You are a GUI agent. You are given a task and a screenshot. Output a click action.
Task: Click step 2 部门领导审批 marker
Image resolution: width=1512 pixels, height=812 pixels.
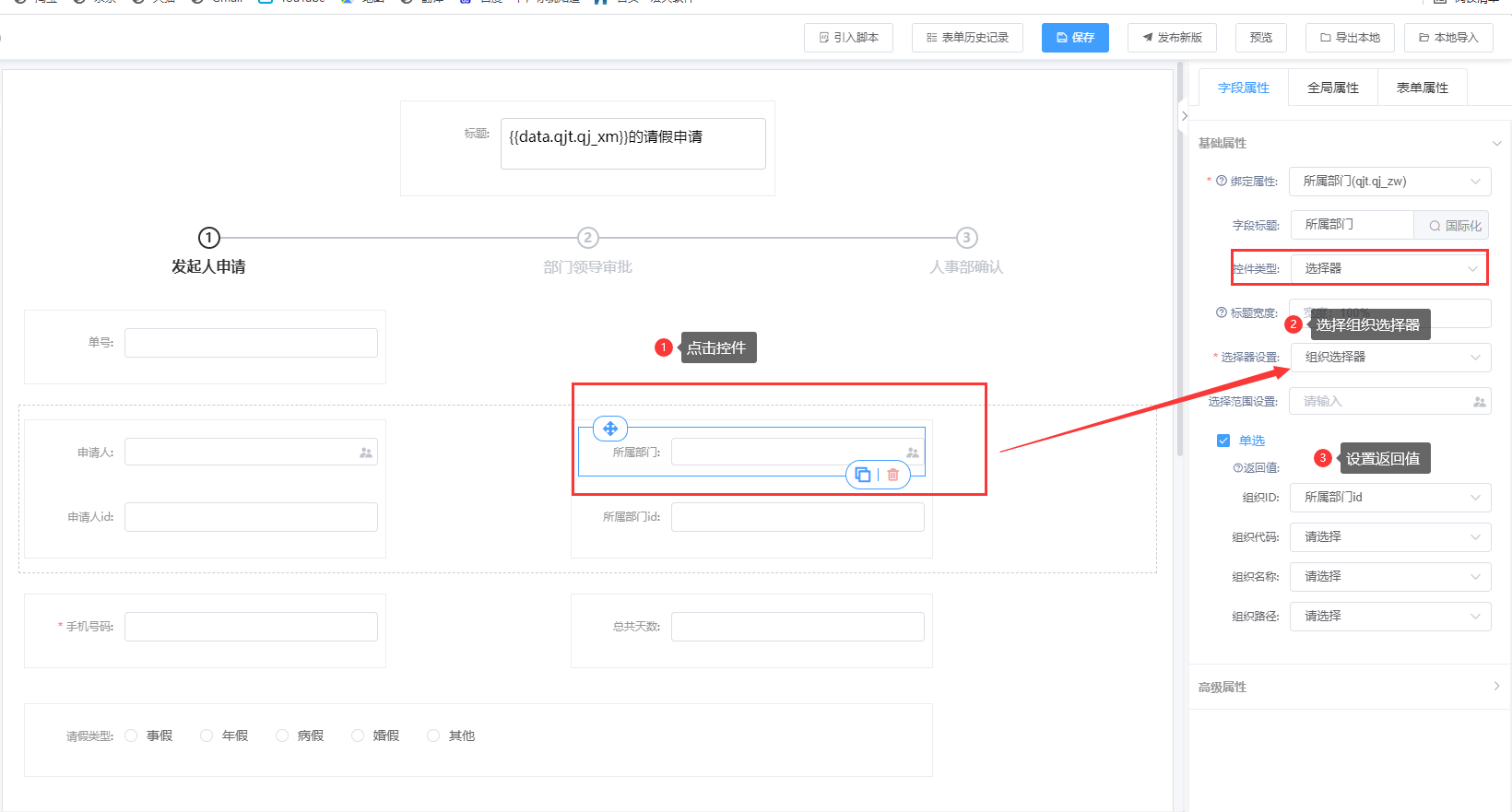(x=587, y=238)
